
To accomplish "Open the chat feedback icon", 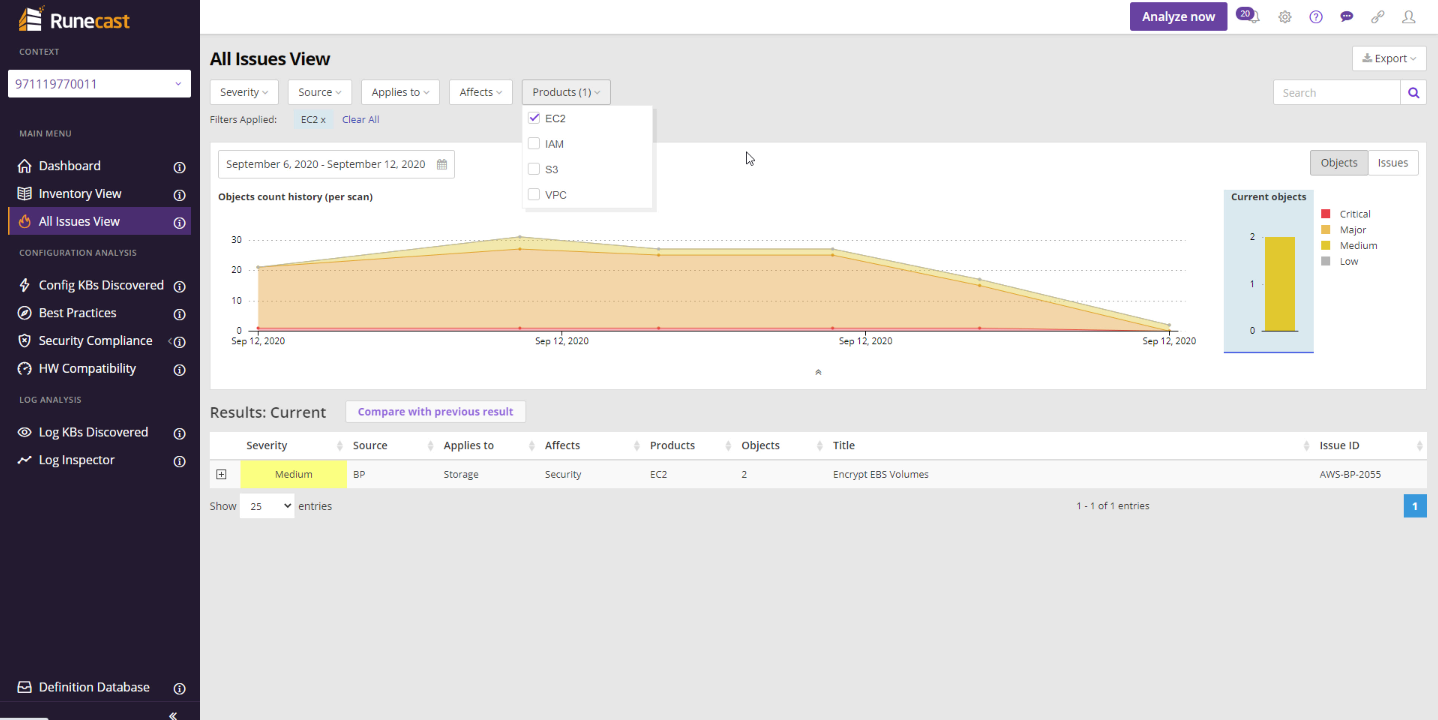I will tap(1347, 17).
